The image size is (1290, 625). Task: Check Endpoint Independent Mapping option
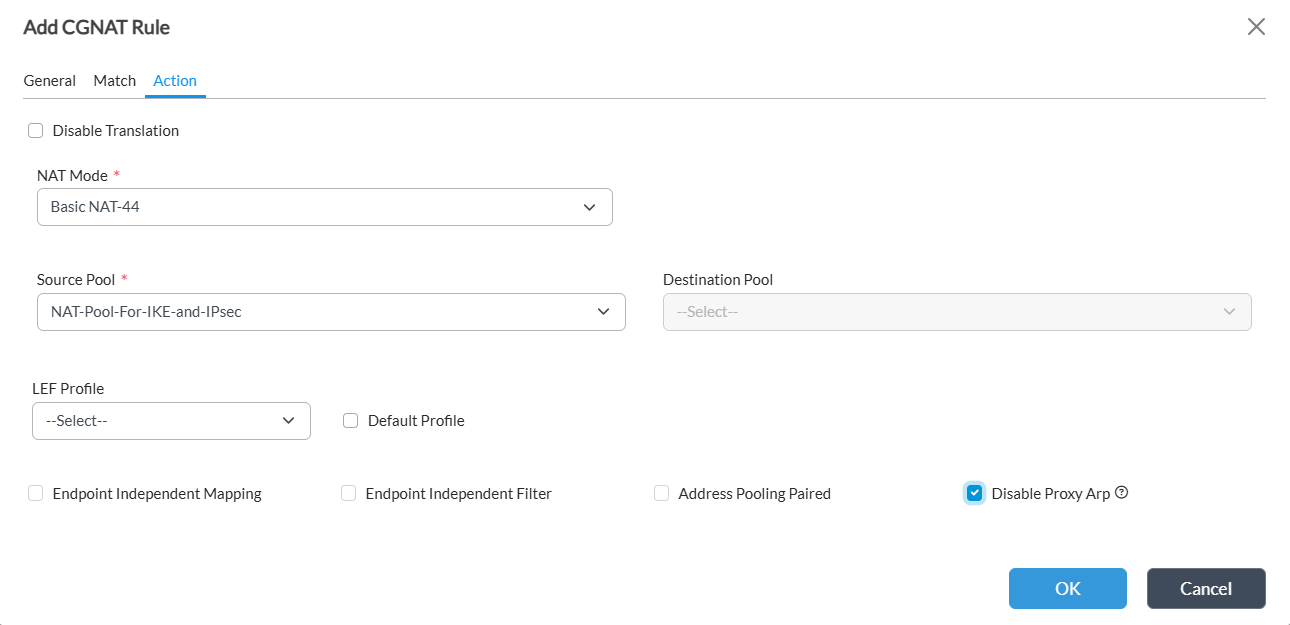[x=36, y=493]
